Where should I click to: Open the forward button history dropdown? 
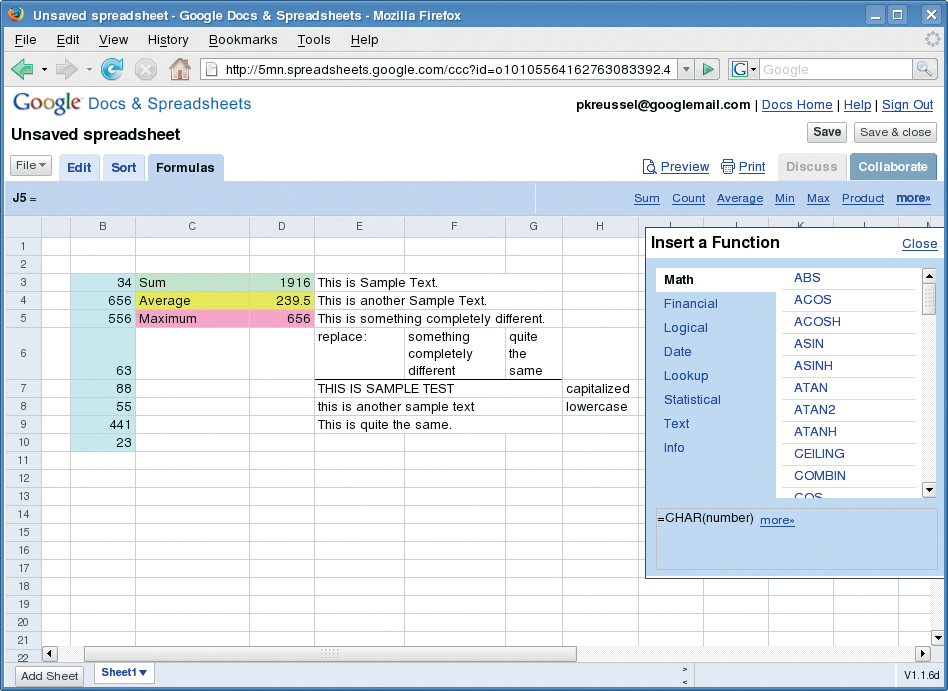[89, 70]
